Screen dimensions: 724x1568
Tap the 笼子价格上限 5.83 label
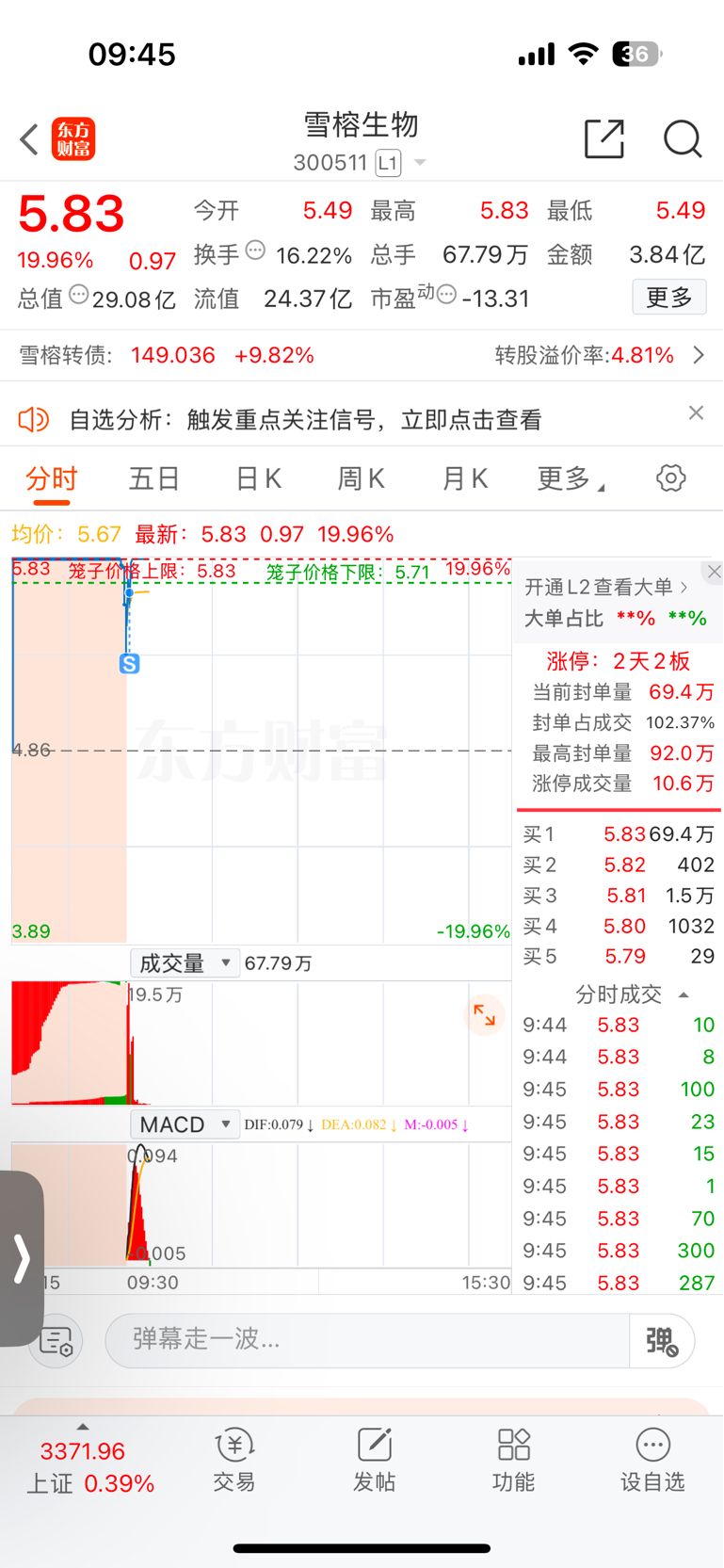152,571
